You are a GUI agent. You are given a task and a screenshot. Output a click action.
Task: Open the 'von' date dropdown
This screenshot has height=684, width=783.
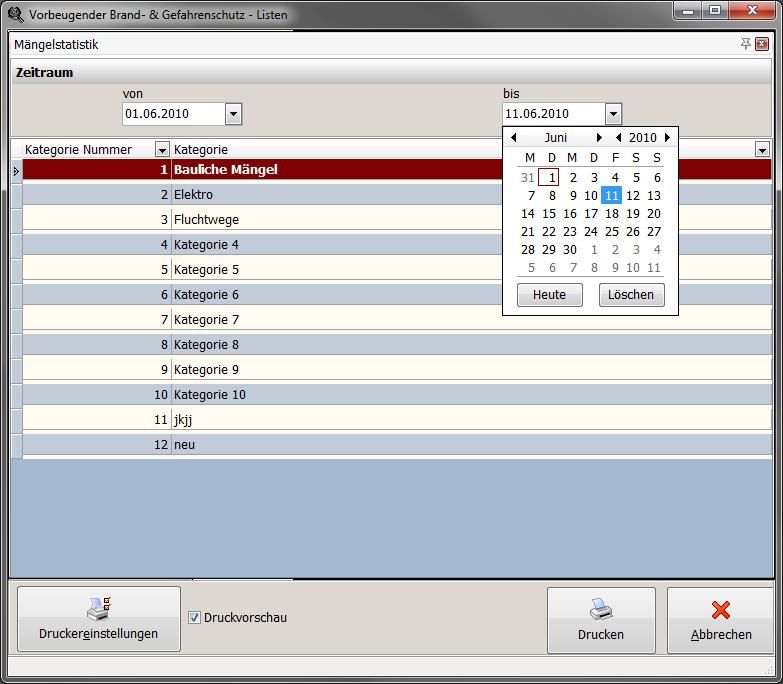233,114
